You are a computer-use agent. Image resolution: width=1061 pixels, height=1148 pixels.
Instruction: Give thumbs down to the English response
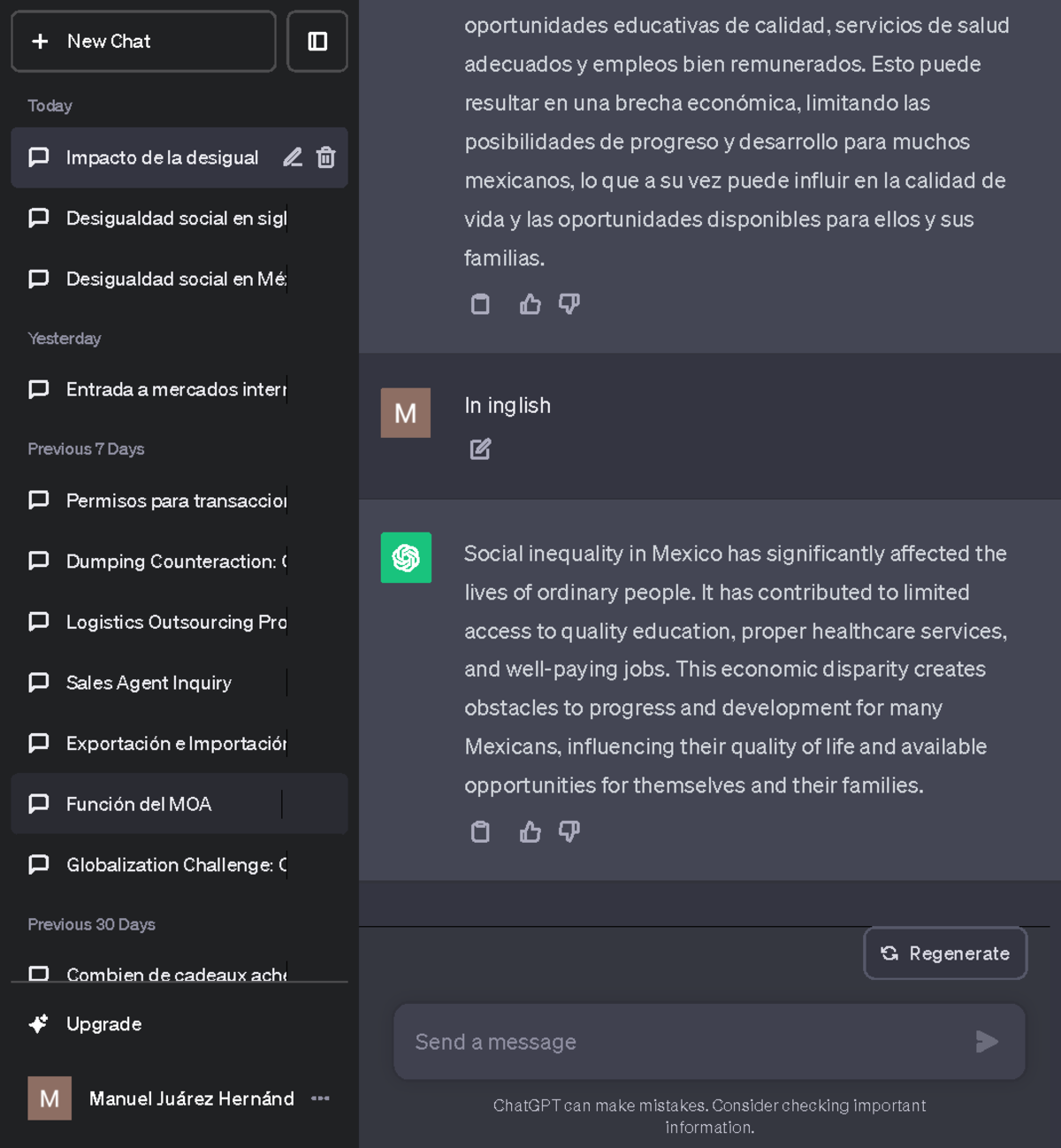click(569, 831)
